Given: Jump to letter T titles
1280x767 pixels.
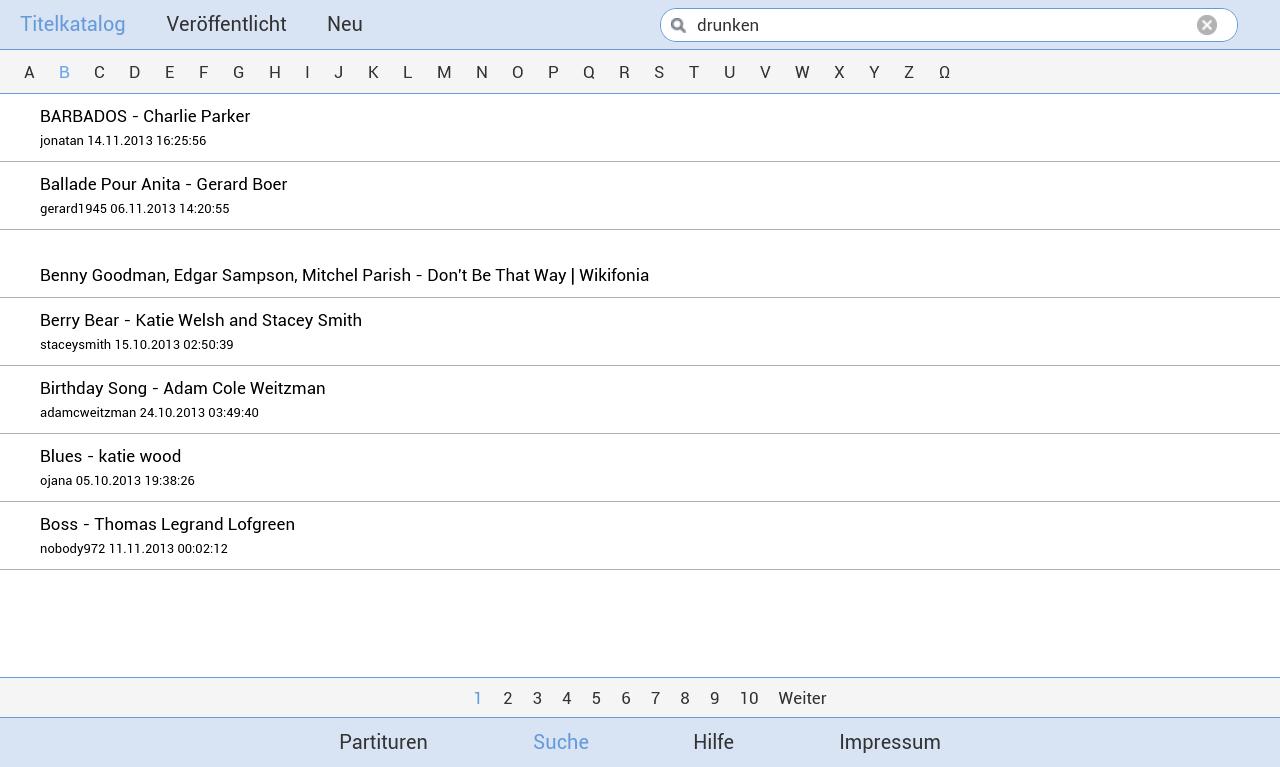Looking at the screenshot, I should pyautogui.click(x=693, y=72).
